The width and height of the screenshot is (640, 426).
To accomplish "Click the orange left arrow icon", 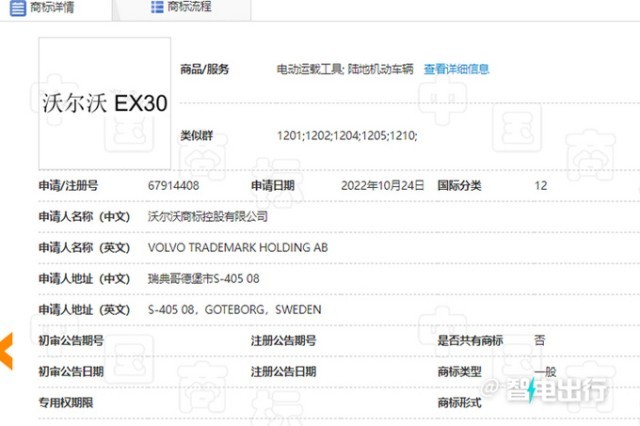I will (7, 351).
